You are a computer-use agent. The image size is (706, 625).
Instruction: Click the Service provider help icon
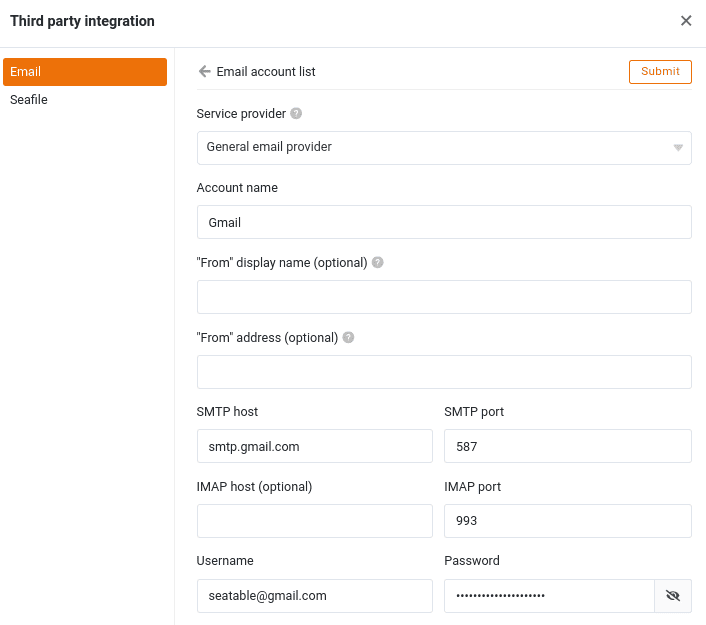(x=296, y=114)
